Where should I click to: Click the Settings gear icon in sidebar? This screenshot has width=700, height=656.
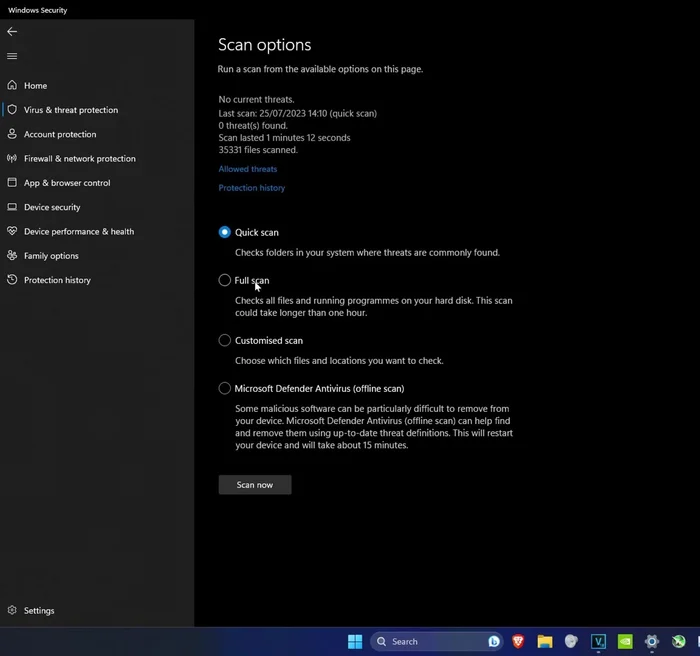(x=12, y=610)
